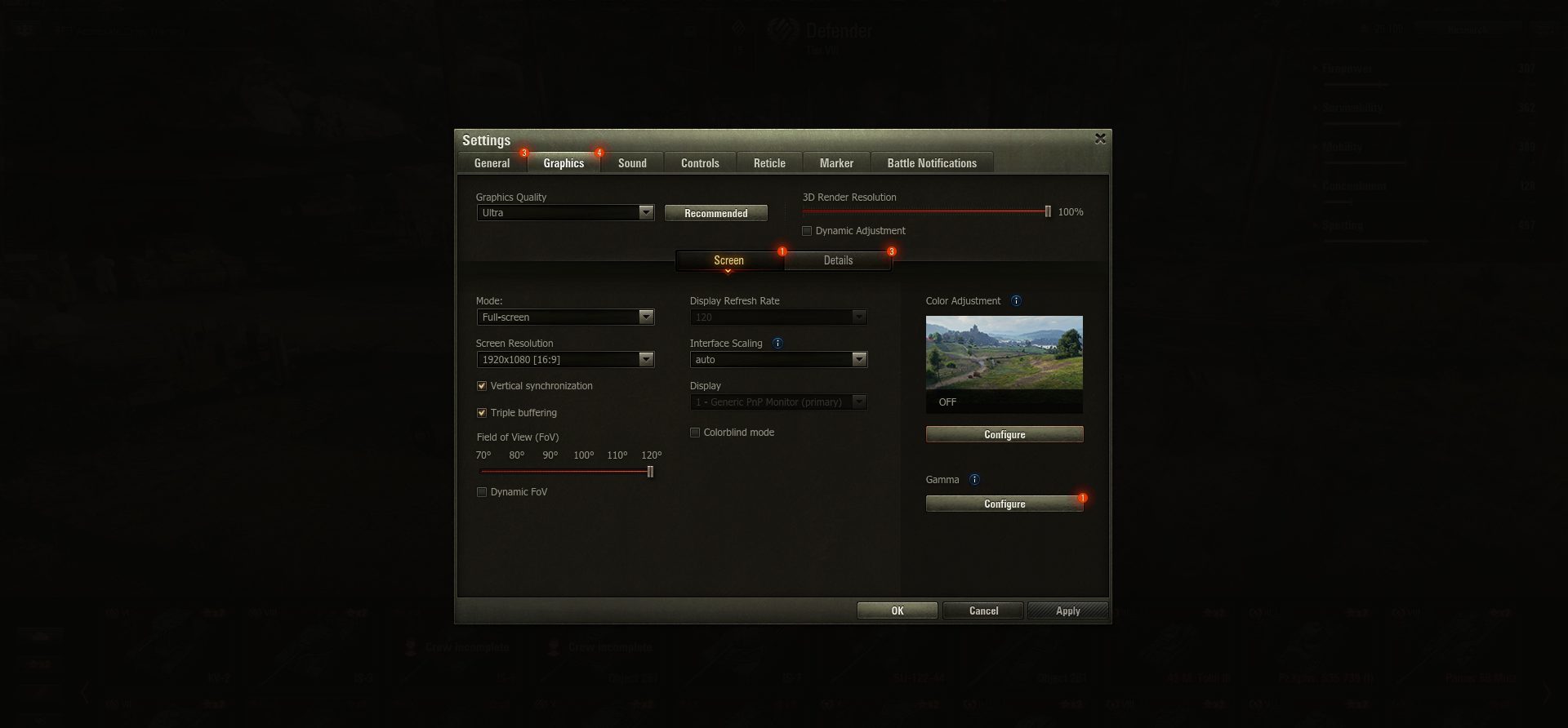This screenshot has width=1568, height=728.
Task: Expand the Screen Resolution dropdown
Action: pyautogui.click(x=565, y=360)
